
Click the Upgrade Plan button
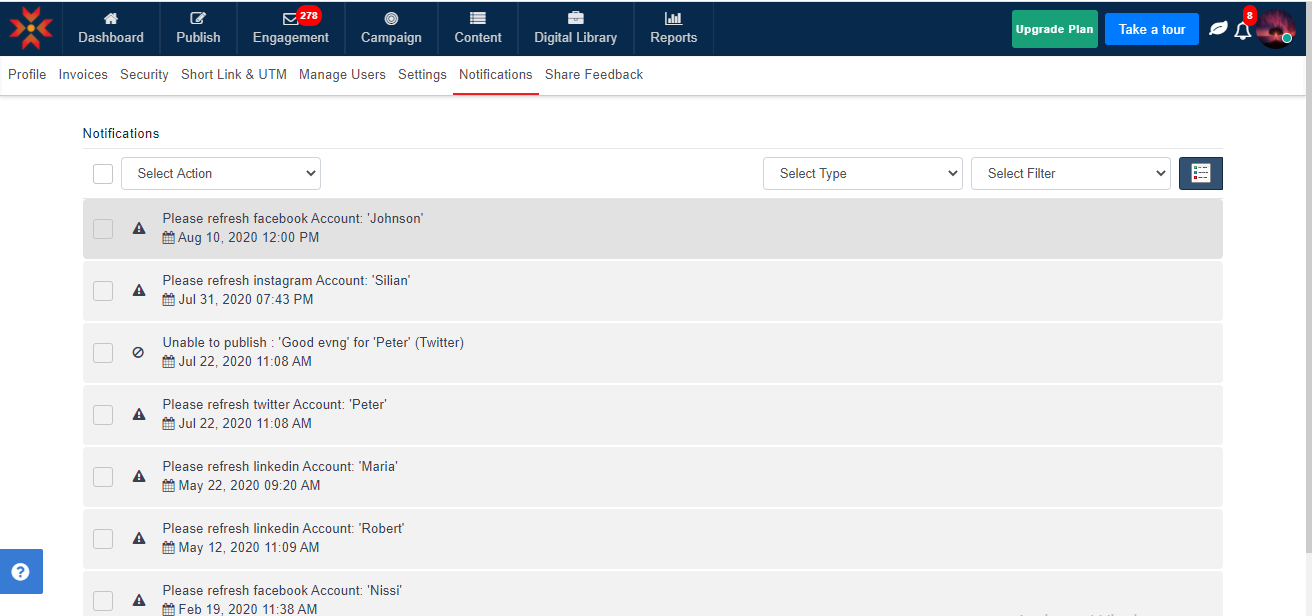pyautogui.click(x=1054, y=29)
